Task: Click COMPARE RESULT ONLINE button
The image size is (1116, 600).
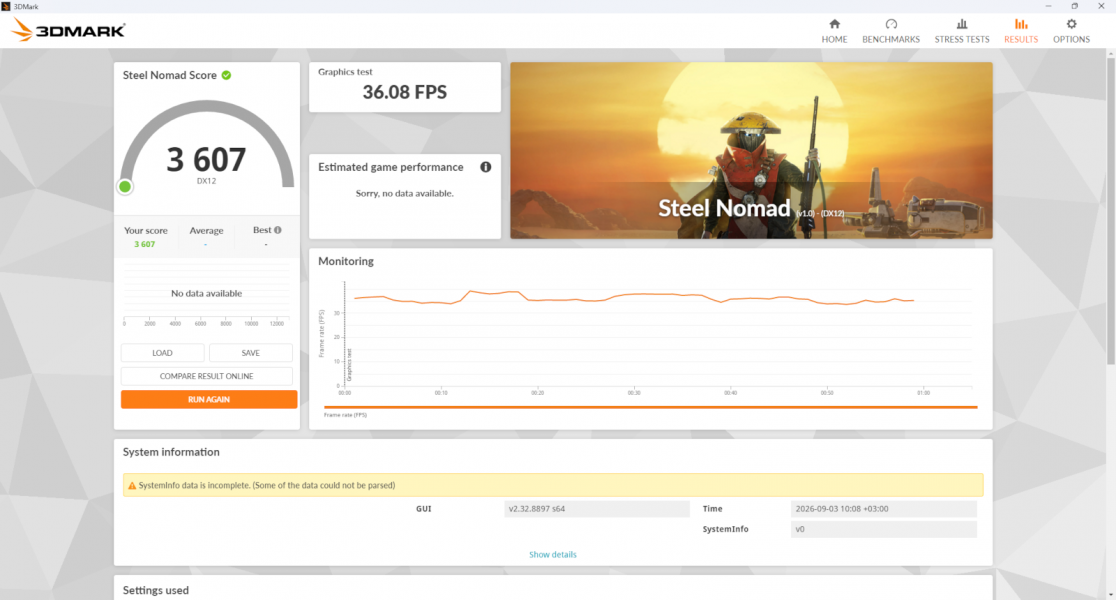Action: pos(206,376)
